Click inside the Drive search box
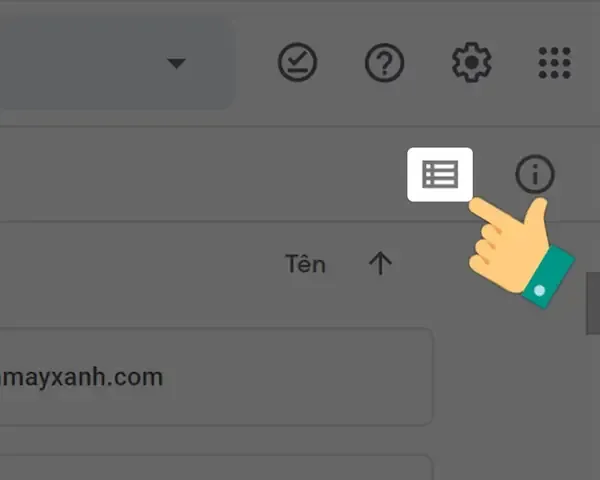This screenshot has width=600, height=480. [x=115, y=63]
